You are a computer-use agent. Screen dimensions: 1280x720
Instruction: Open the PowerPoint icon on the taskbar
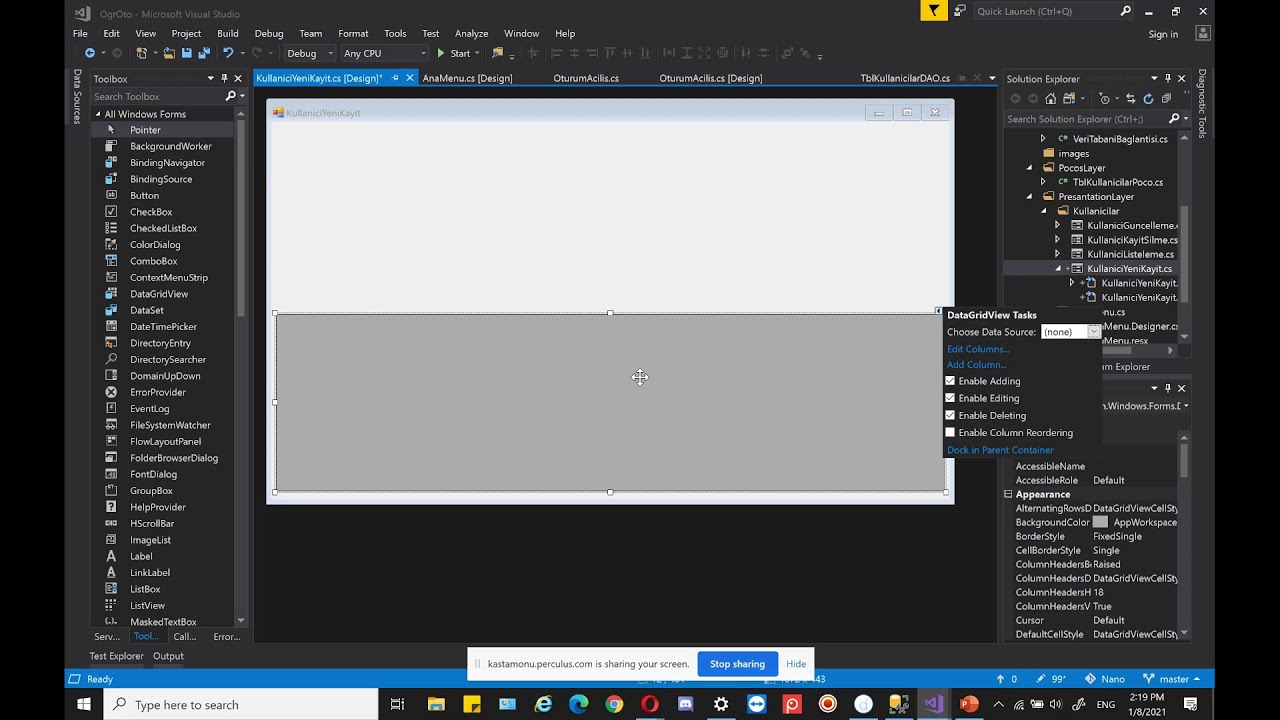(x=969, y=704)
